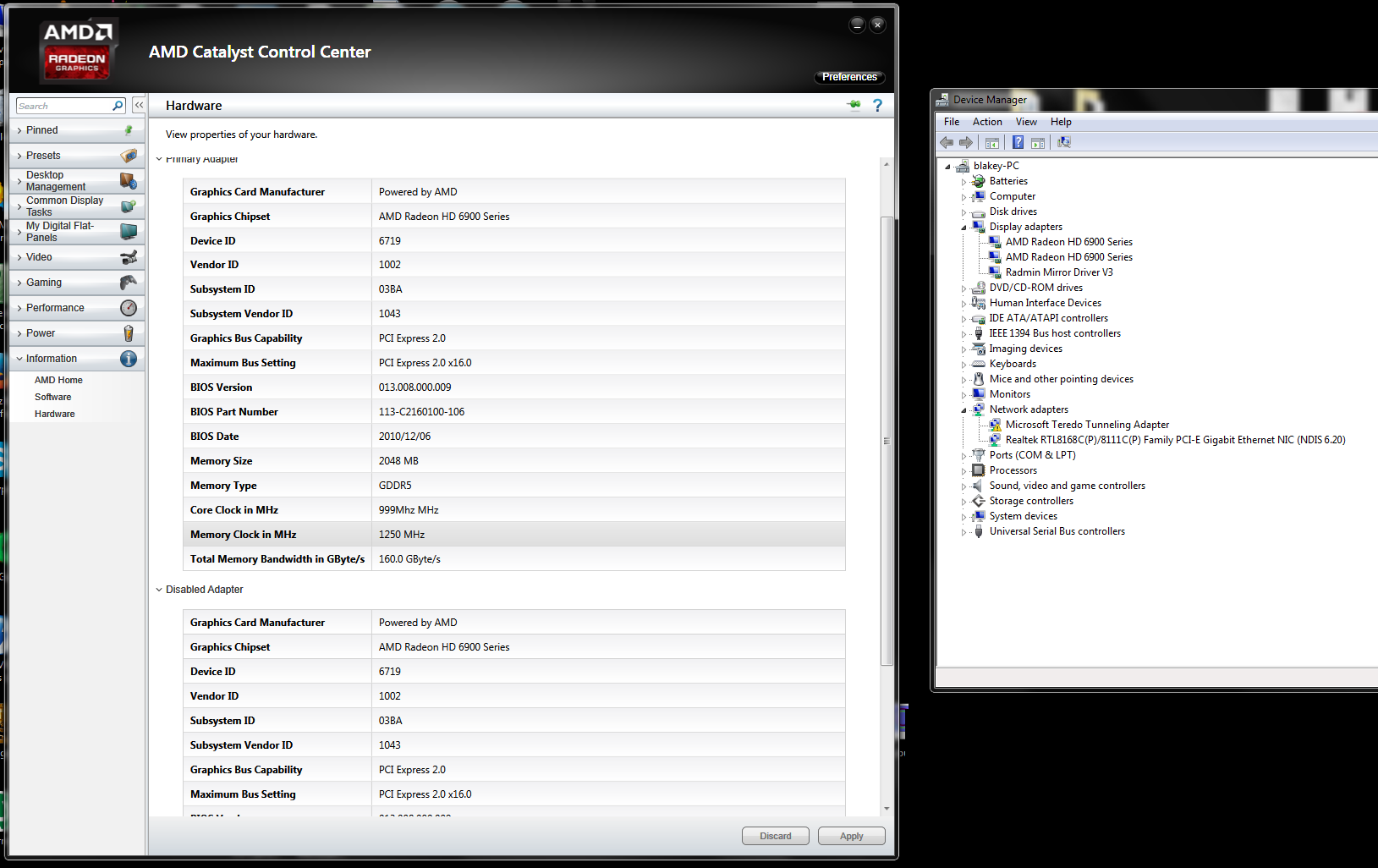Viewport: 1378px width, 868px height.
Task: Open the Help menu in Device Manager
Action: click(x=1061, y=122)
